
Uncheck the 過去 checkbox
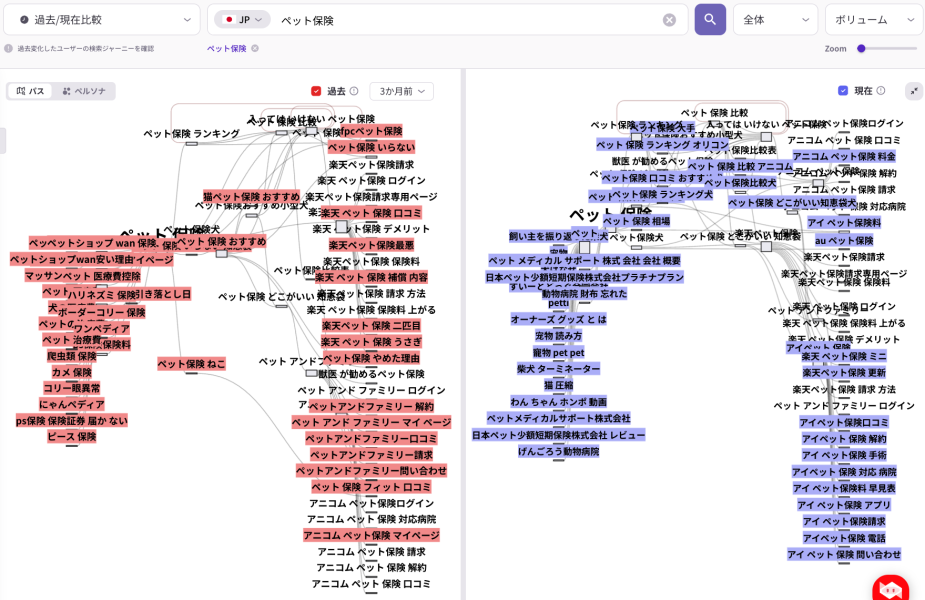pos(316,91)
